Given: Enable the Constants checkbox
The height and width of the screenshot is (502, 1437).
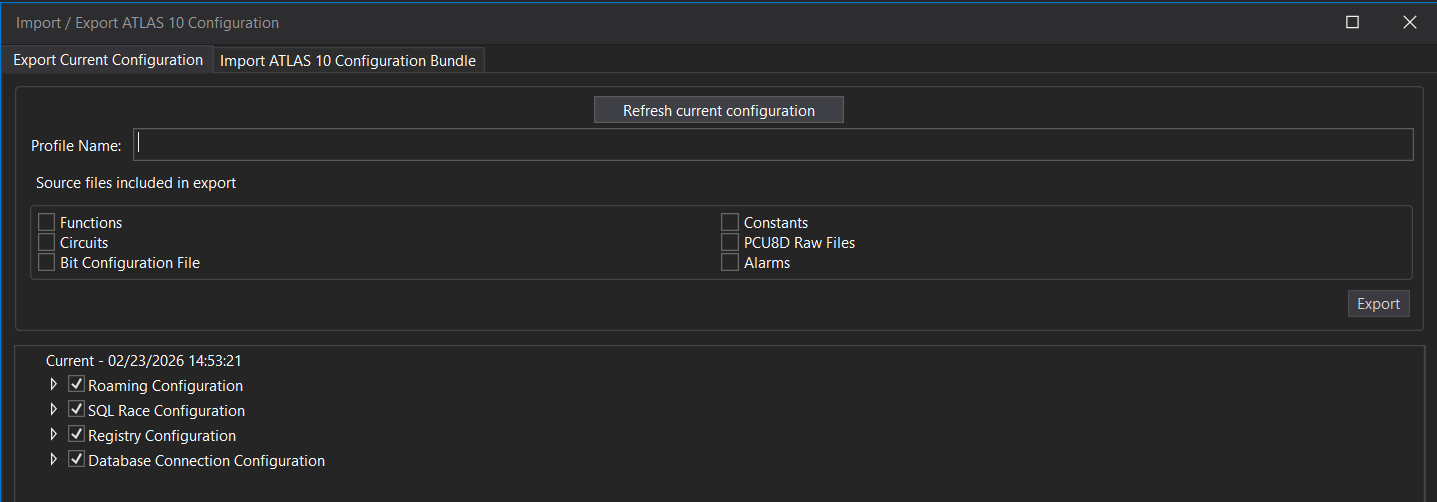Looking at the screenshot, I should point(730,222).
